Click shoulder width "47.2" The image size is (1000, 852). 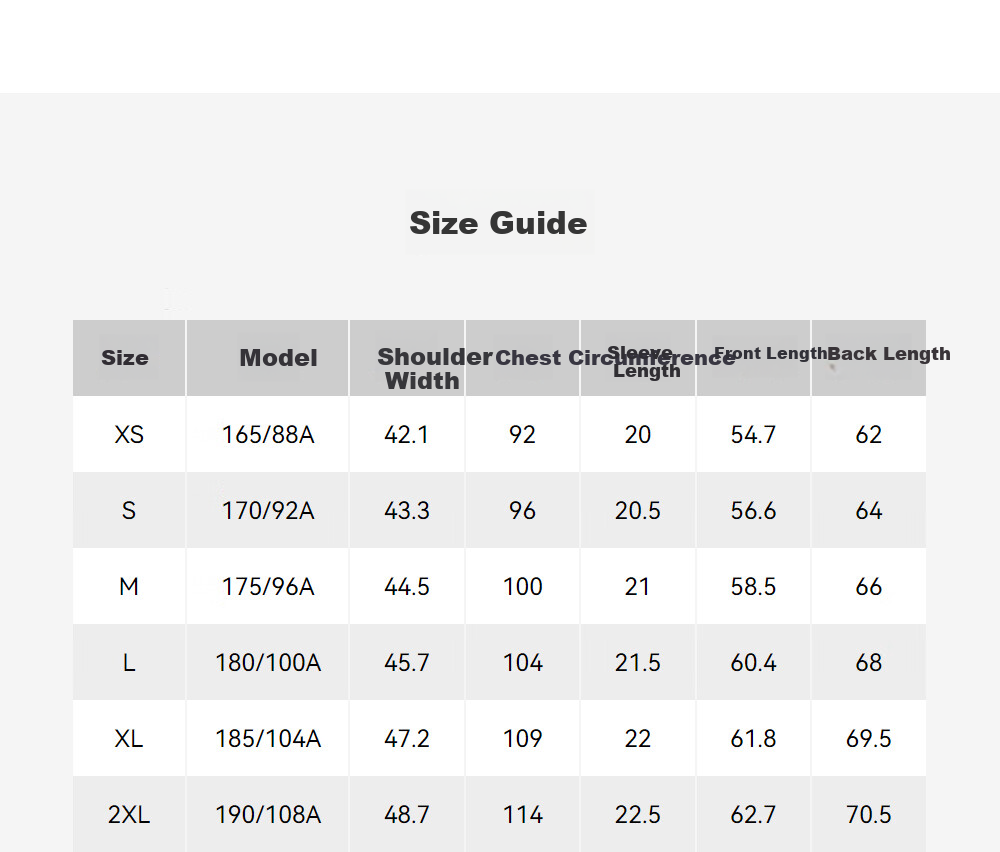[406, 738]
